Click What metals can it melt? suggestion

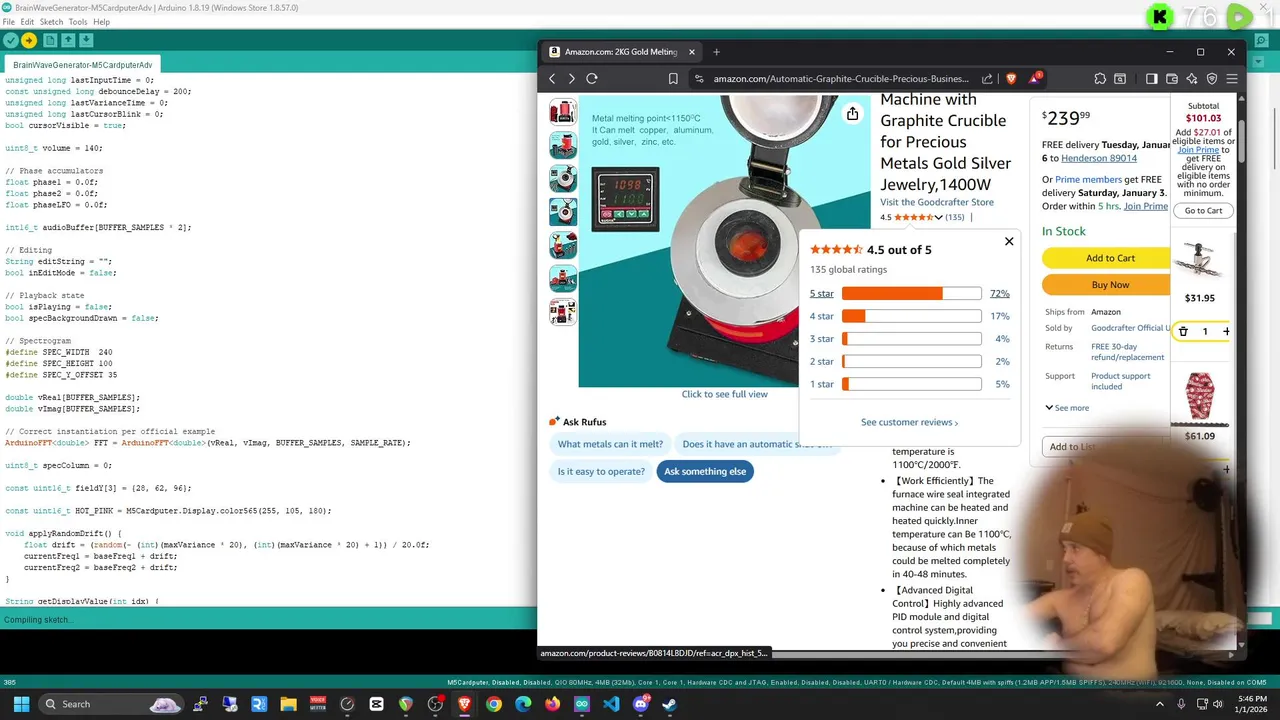[x=610, y=444]
